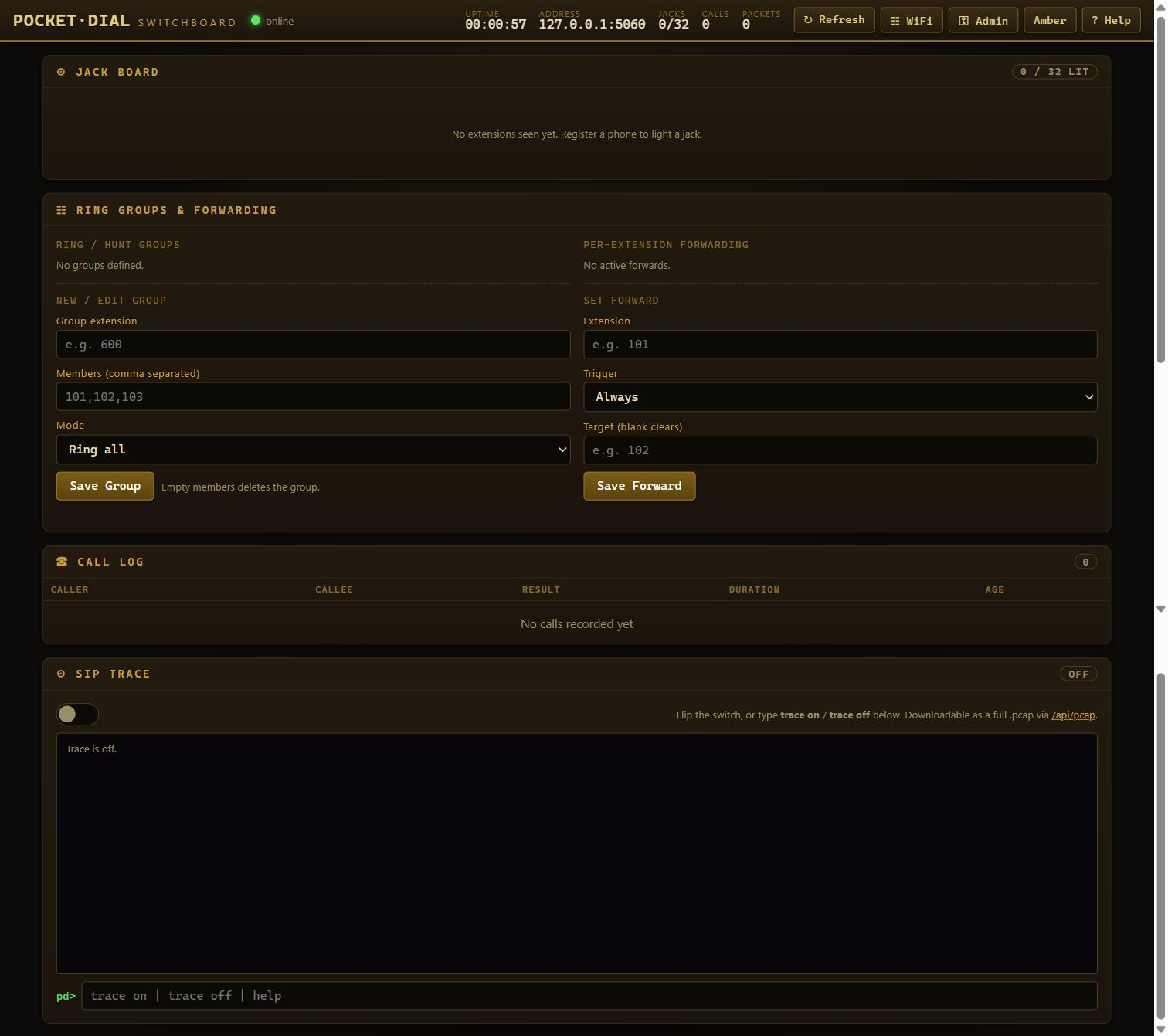Switch the Amber theme button

pyautogui.click(x=1050, y=20)
